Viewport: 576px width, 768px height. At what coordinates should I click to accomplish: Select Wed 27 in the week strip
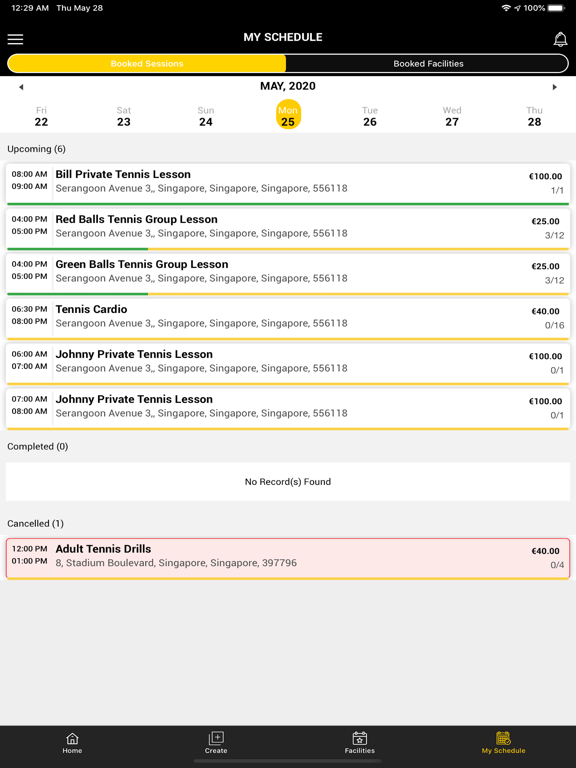[x=452, y=117]
